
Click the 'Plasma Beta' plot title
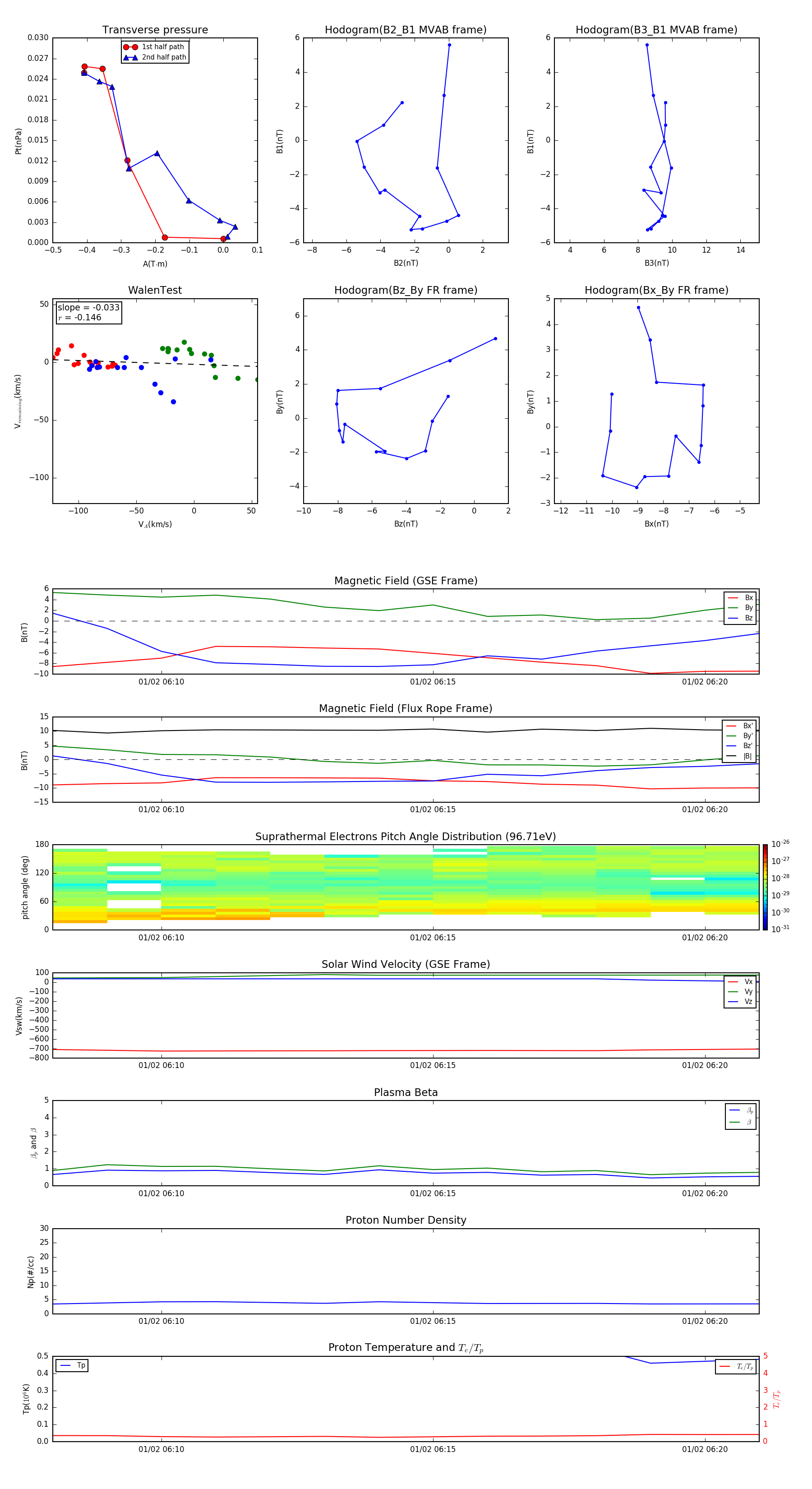tap(406, 1093)
